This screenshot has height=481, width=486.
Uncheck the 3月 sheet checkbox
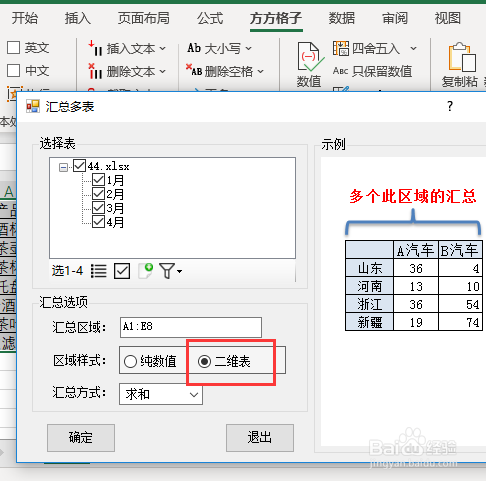tap(98, 208)
